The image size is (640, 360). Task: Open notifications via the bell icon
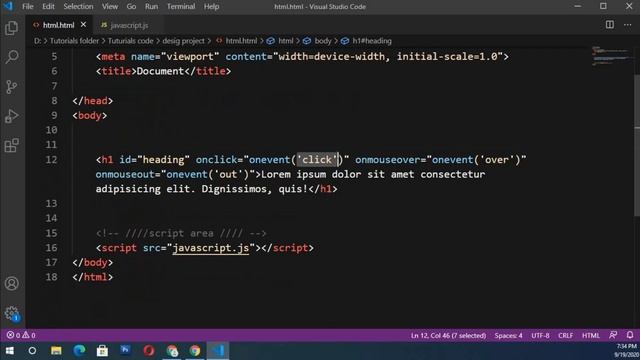[630, 335]
